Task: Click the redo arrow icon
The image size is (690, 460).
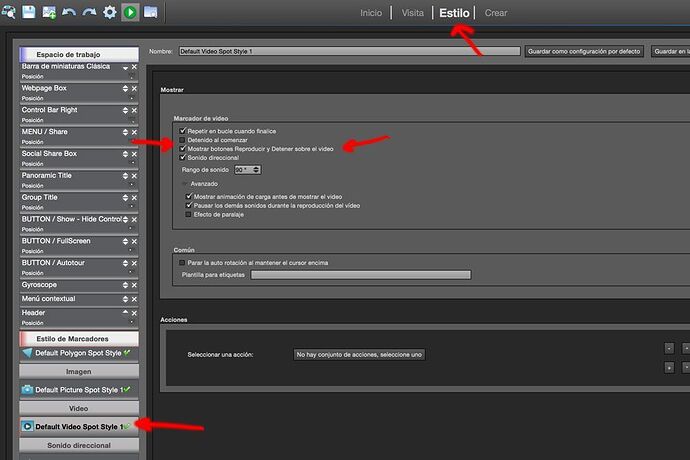Action: point(89,11)
